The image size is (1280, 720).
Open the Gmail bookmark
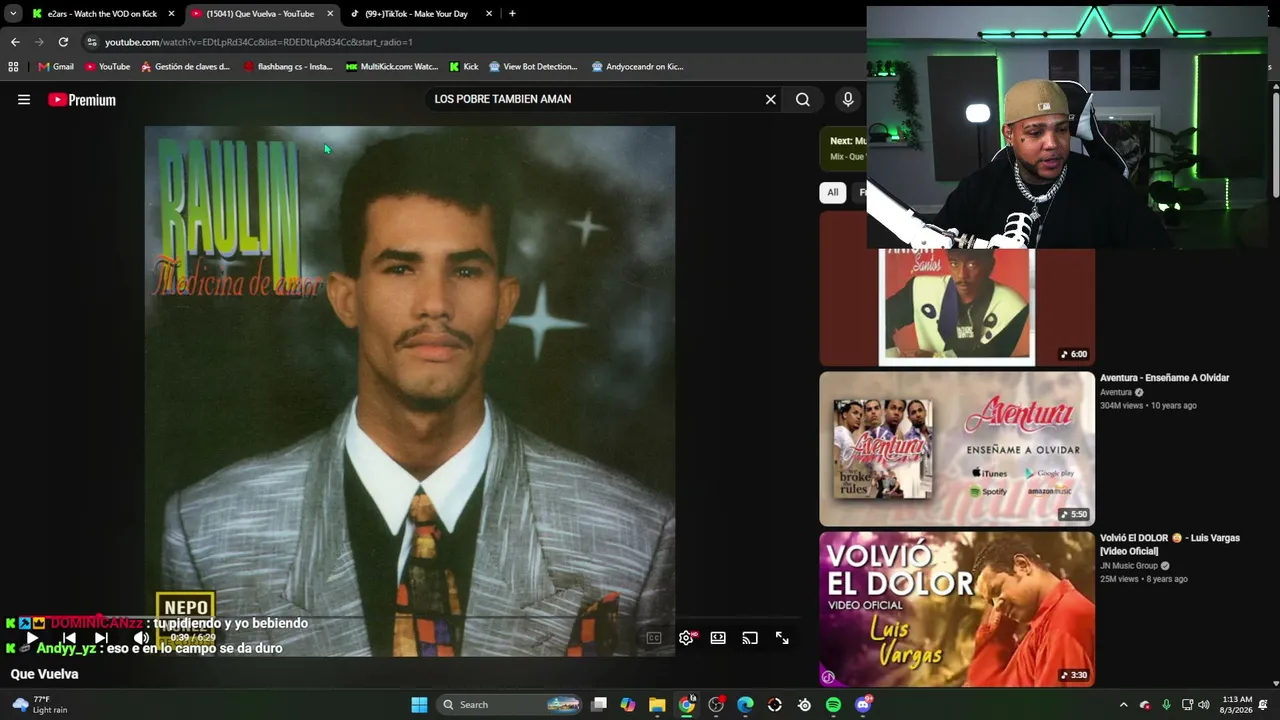[56, 67]
